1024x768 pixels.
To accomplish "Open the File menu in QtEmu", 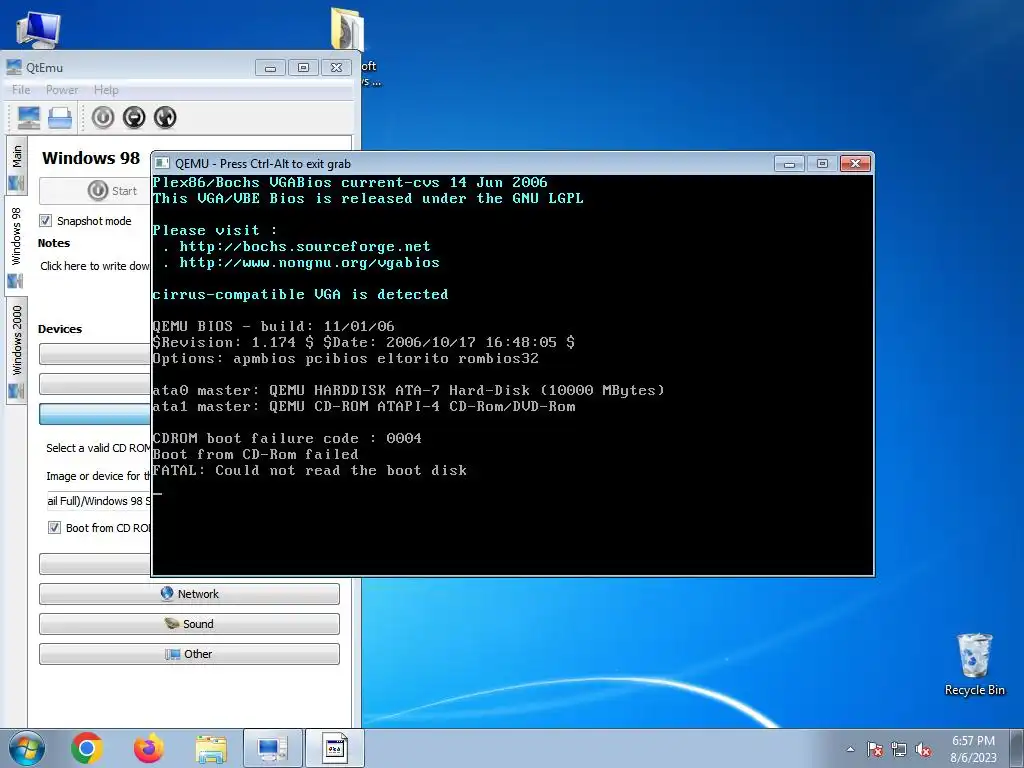I will (x=21, y=89).
